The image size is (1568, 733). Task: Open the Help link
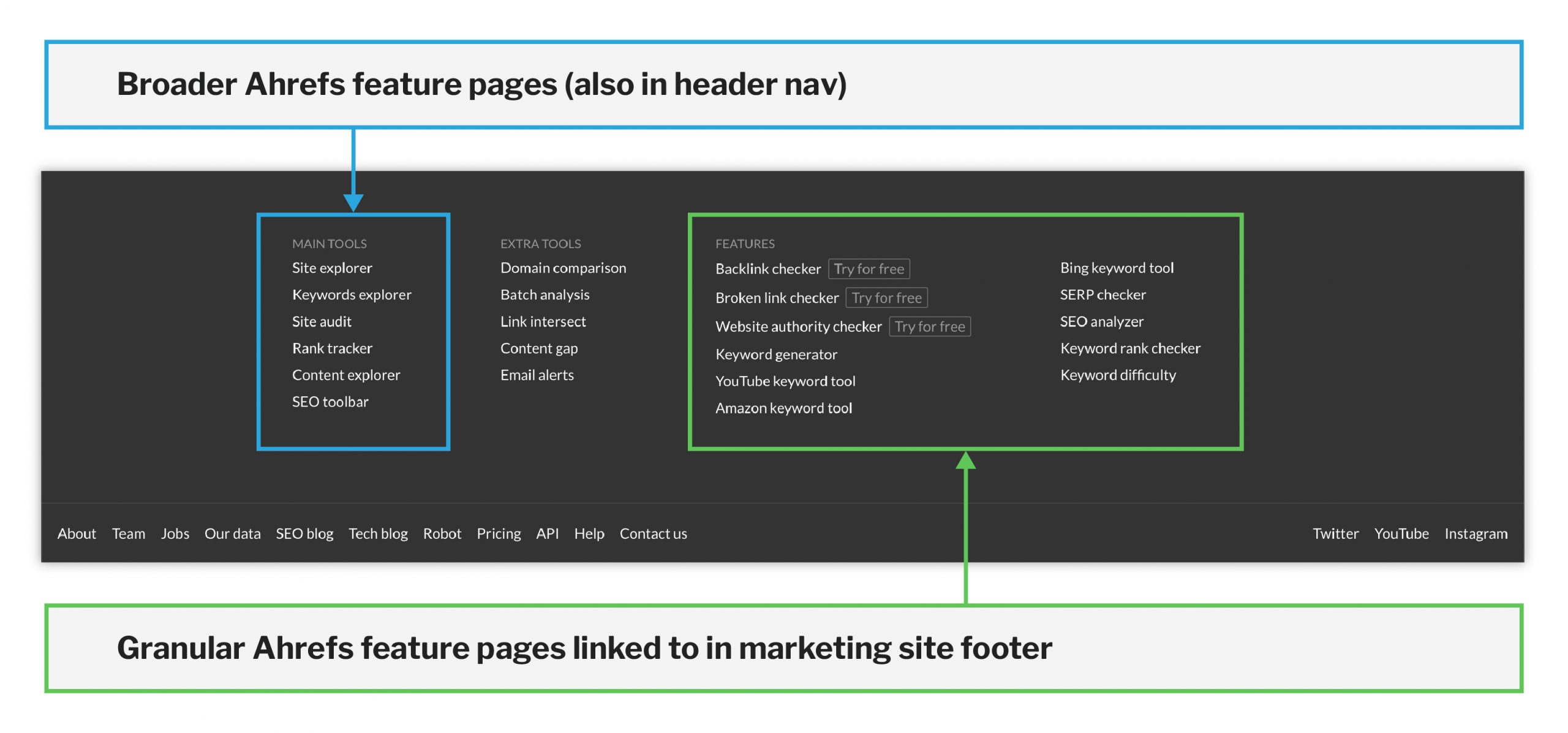(x=589, y=534)
